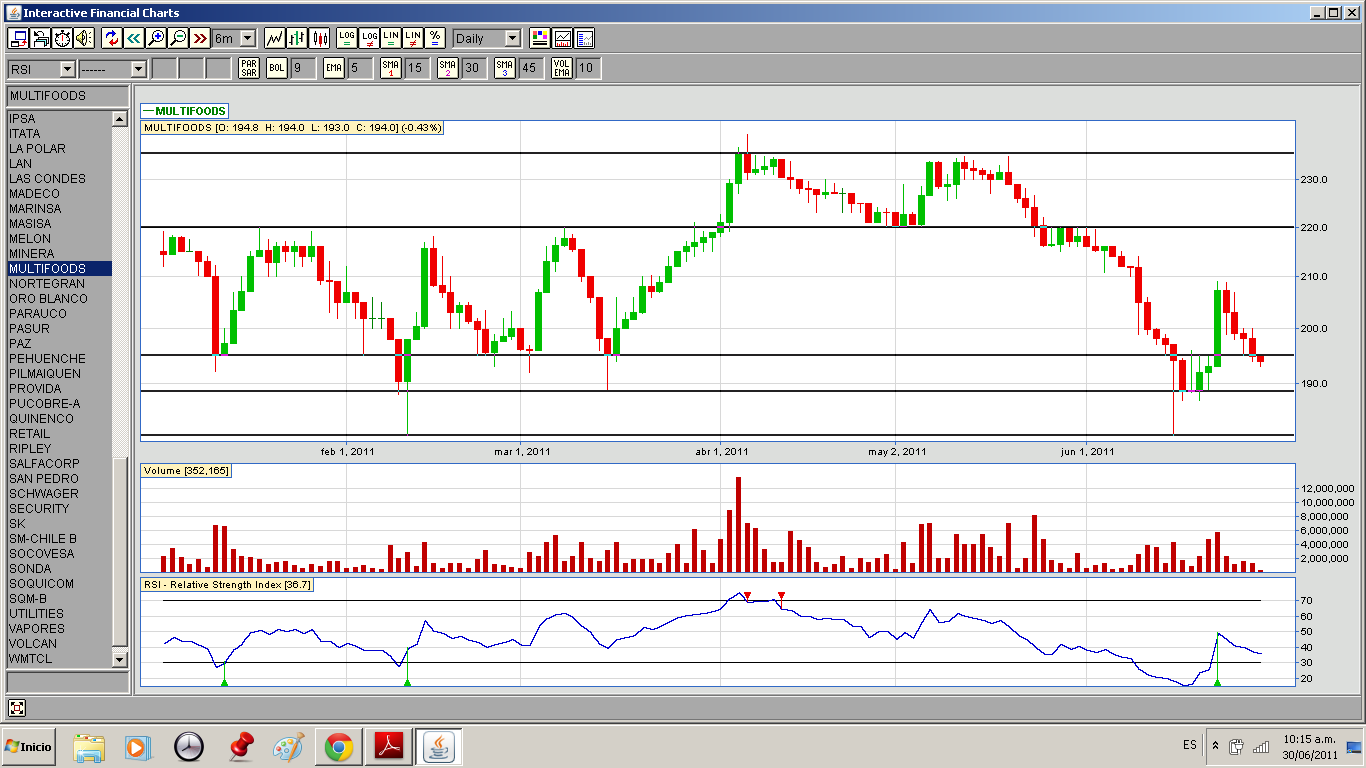Toggle the VOL EMA indicator
This screenshot has width=1366, height=768.
(x=562, y=68)
